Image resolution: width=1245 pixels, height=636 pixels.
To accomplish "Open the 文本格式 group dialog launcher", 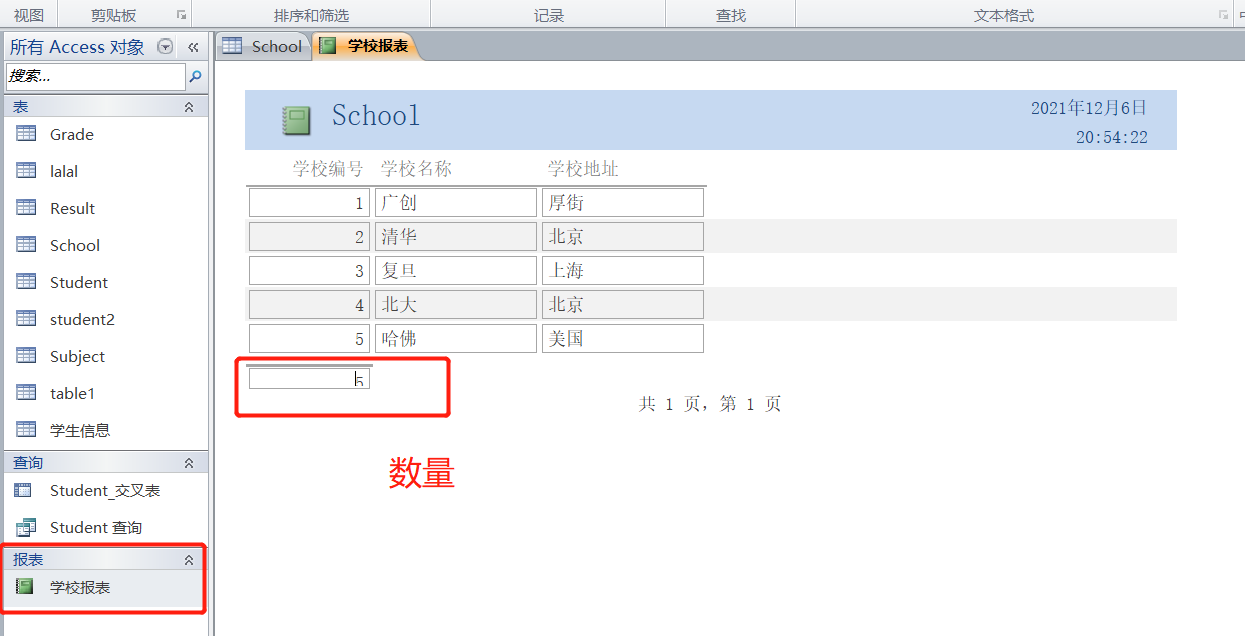I will point(1222,15).
